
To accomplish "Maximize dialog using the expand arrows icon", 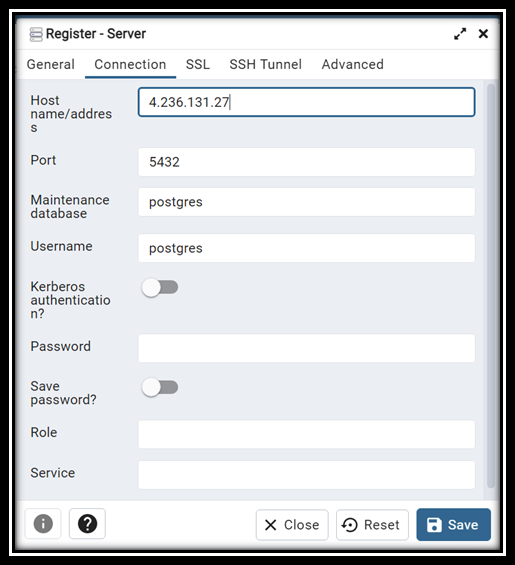I will [460, 34].
